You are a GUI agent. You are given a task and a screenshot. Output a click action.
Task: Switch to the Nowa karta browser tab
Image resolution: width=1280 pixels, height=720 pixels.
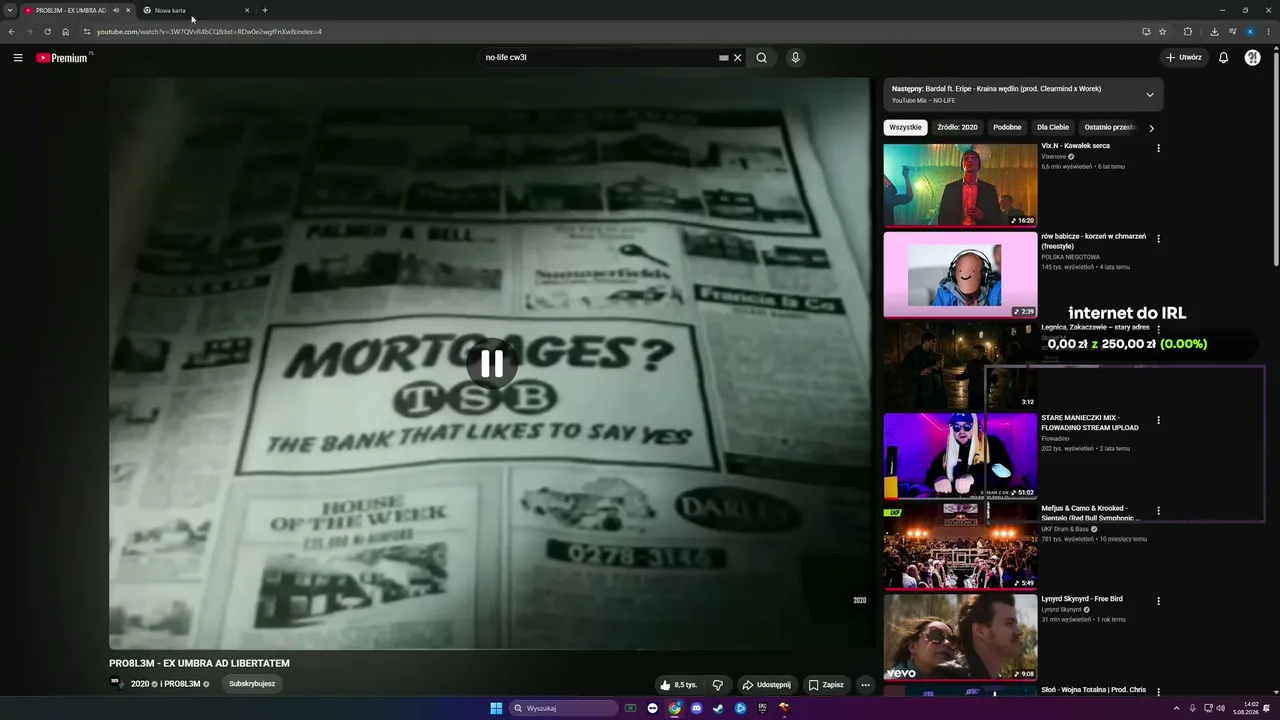click(195, 10)
